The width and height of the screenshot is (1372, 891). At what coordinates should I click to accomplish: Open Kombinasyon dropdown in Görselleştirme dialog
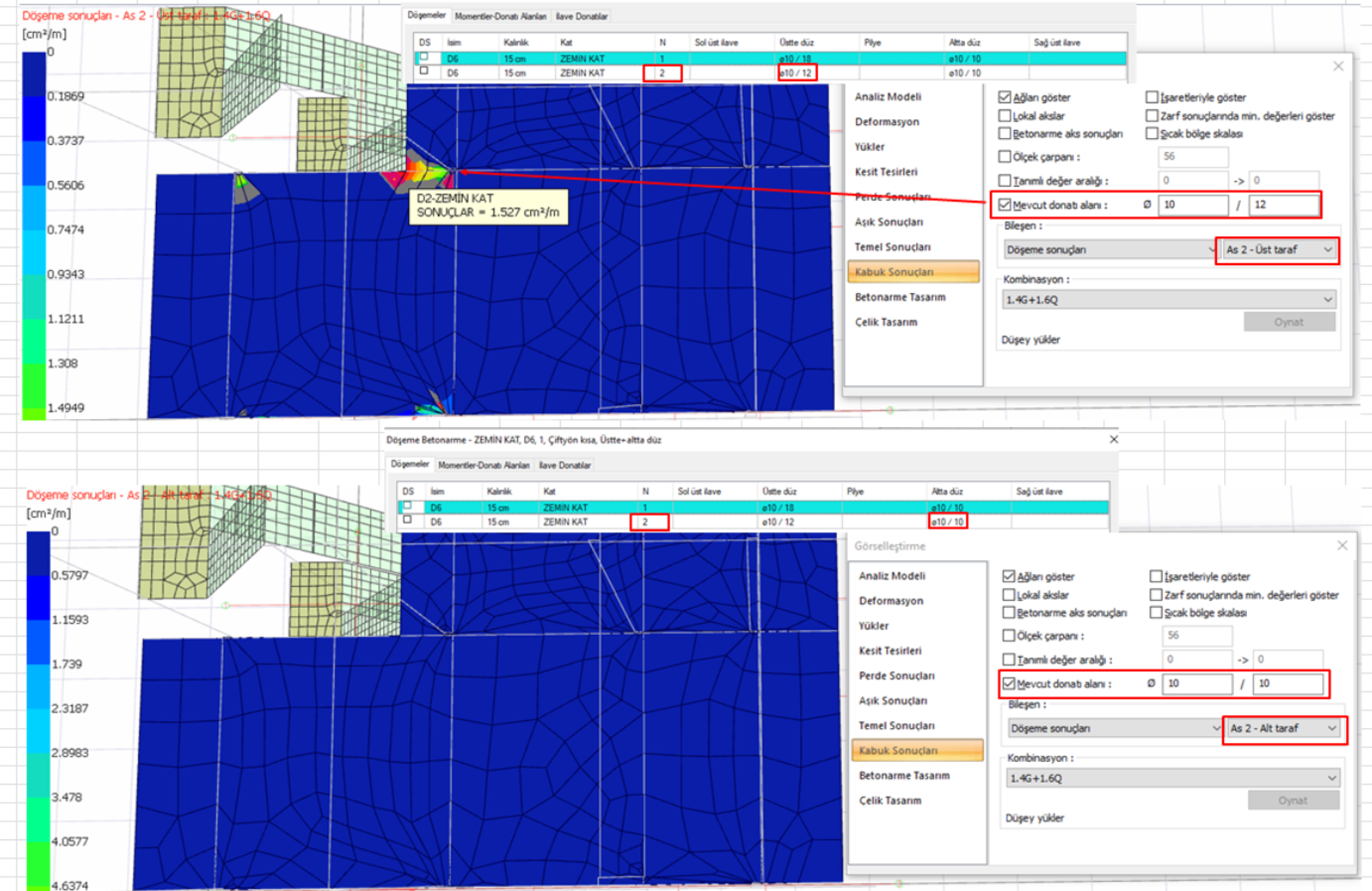tap(1173, 778)
